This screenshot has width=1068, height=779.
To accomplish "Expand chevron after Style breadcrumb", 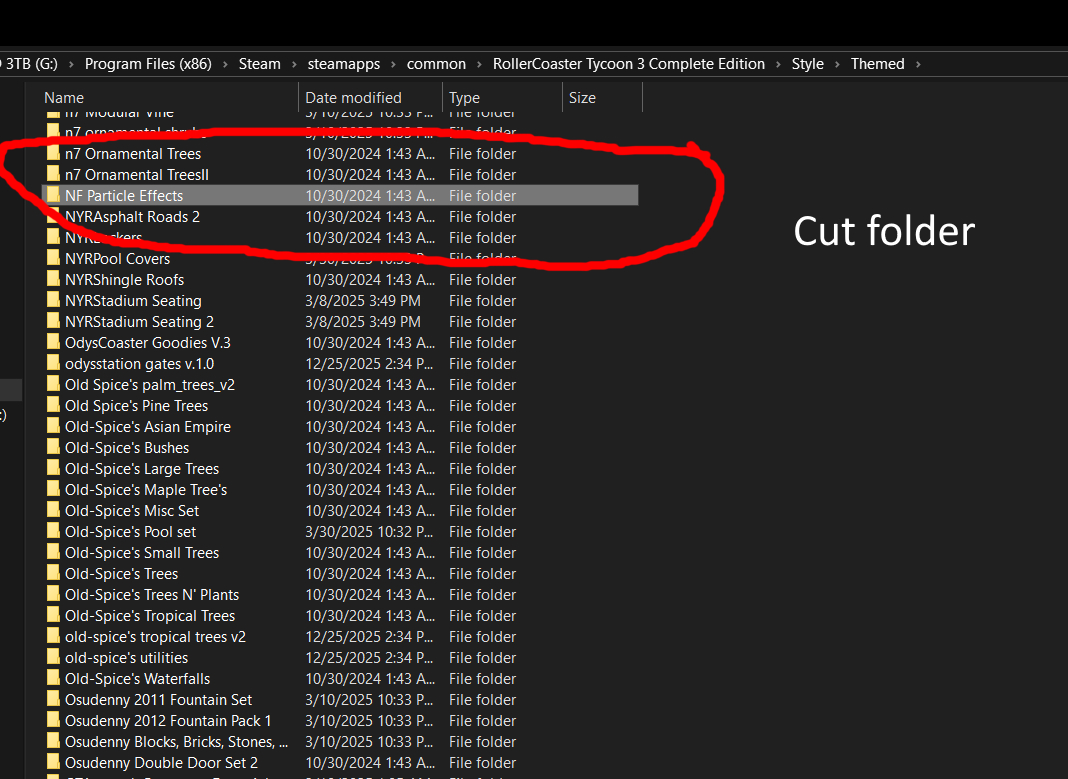I will 837,64.
